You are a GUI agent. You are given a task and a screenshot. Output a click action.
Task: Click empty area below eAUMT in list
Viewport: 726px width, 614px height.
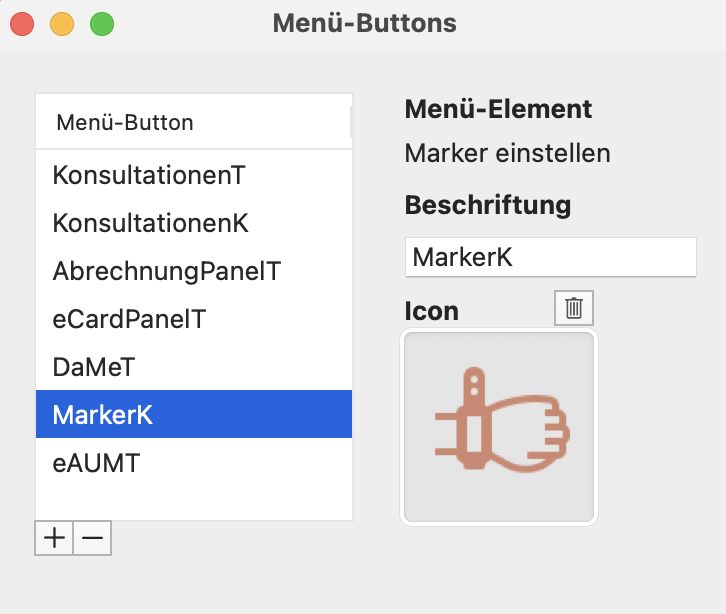(x=194, y=502)
